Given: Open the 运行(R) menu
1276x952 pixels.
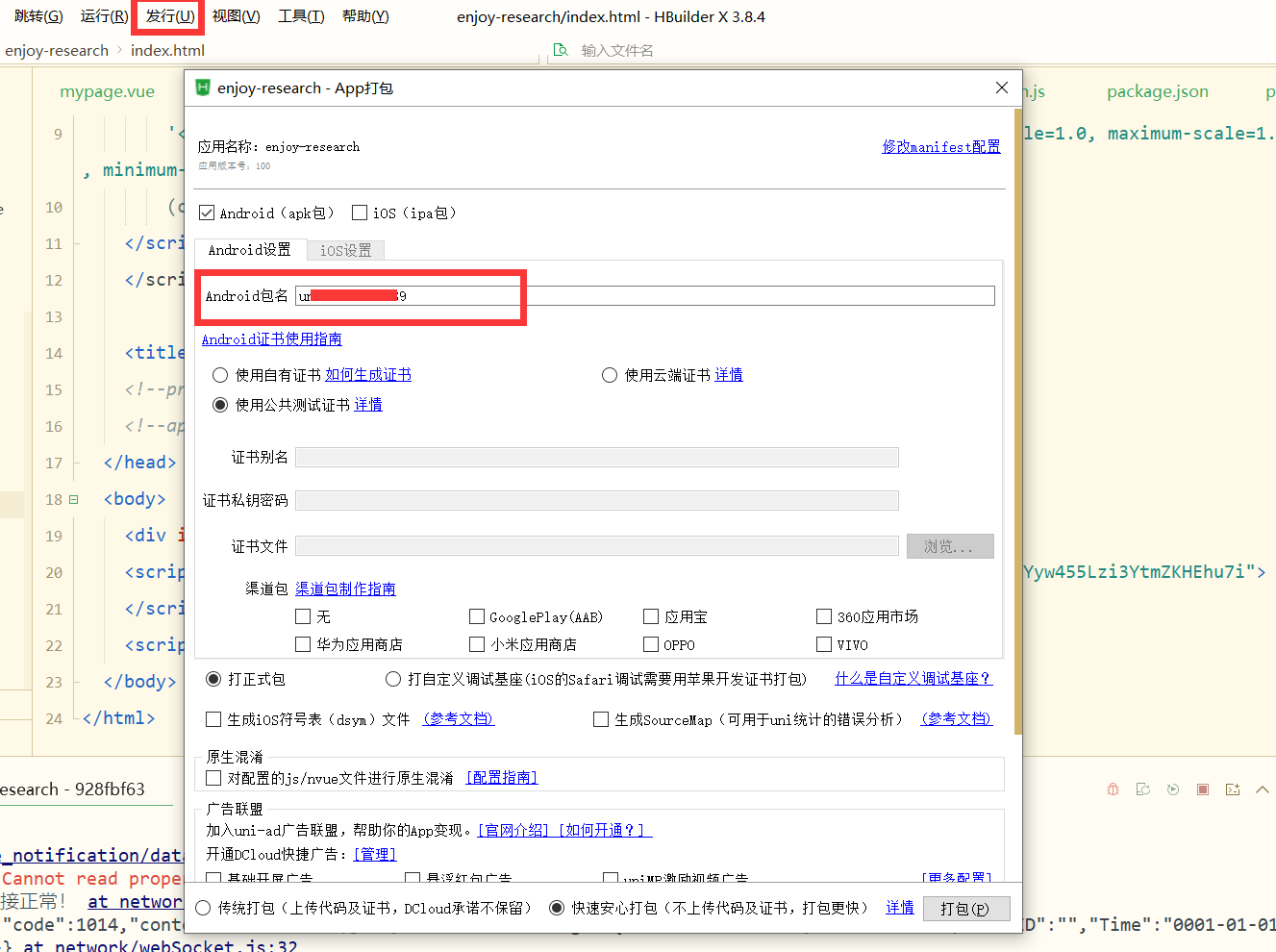Looking at the screenshot, I should tap(104, 16).
